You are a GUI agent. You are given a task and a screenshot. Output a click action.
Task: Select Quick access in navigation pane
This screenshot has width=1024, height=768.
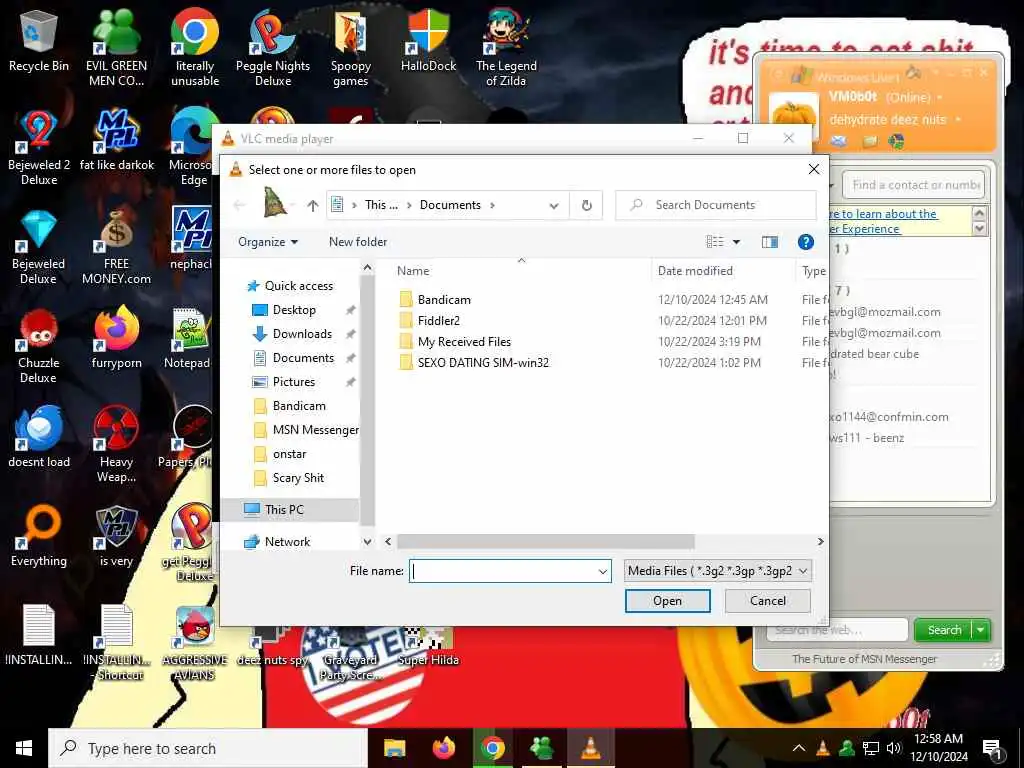point(298,286)
